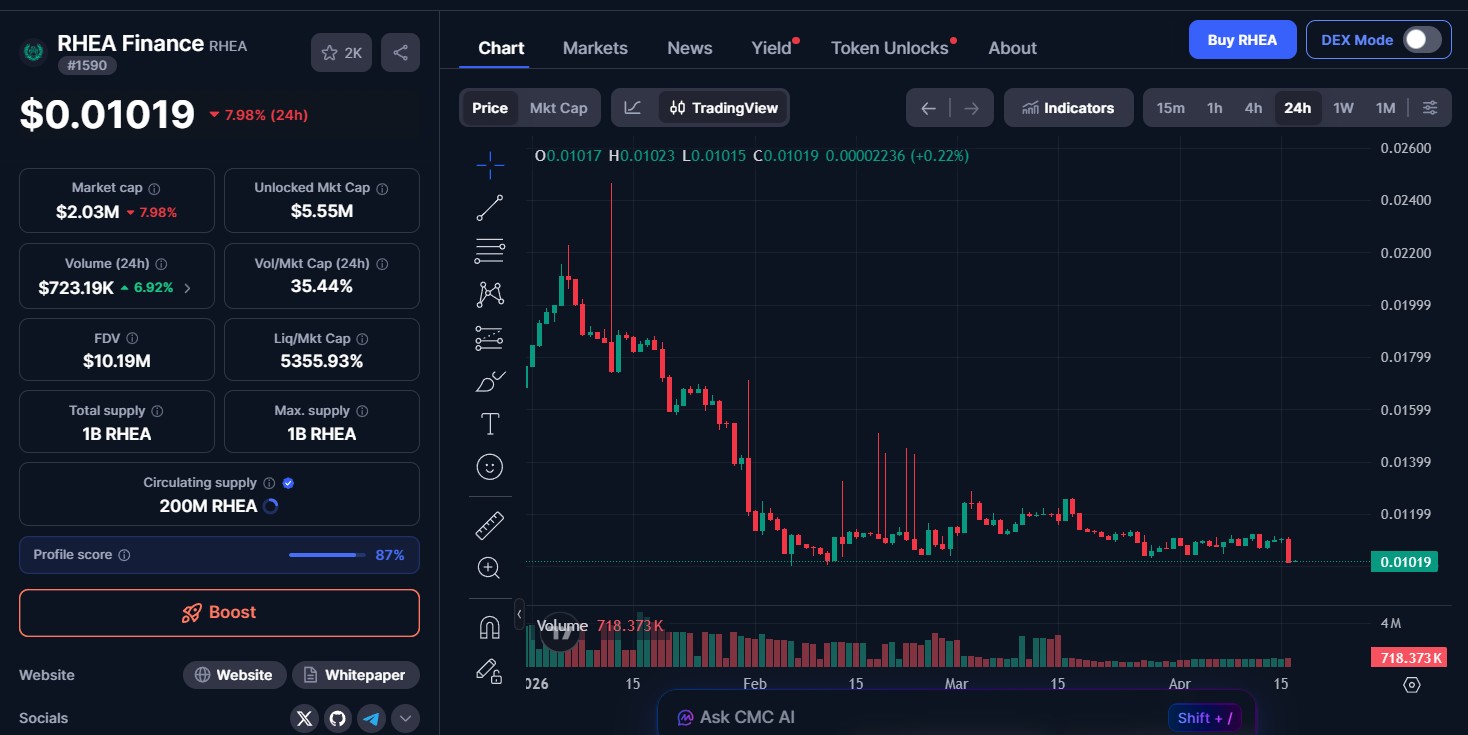Select the Text annotation tool

coord(490,423)
